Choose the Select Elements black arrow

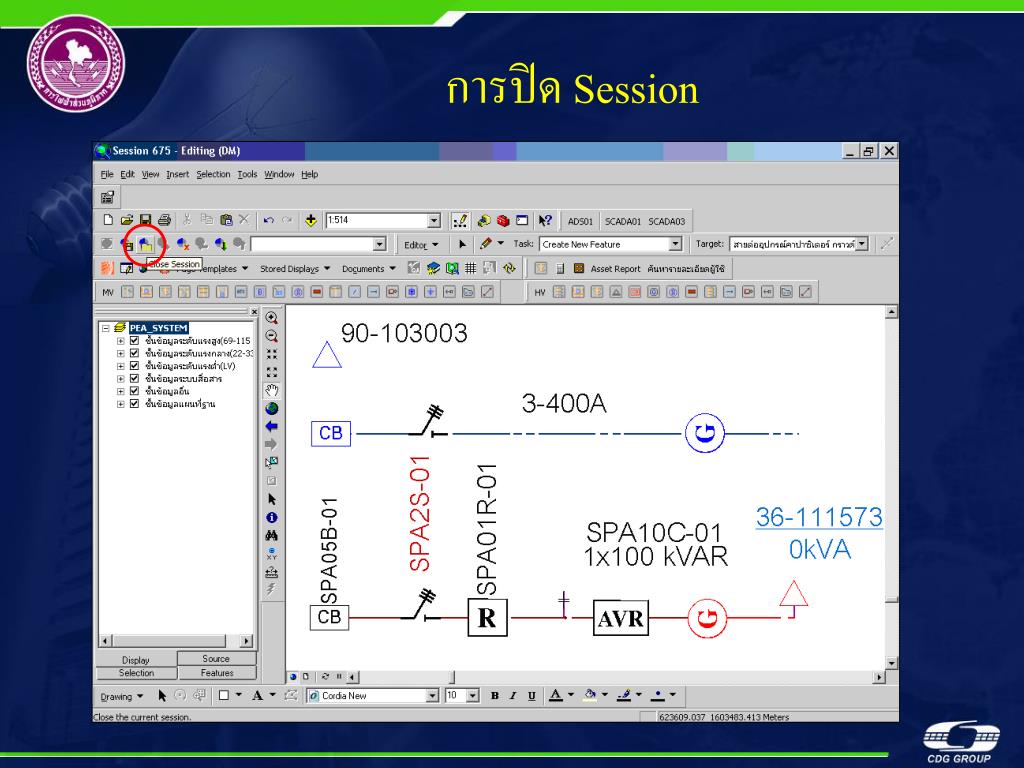272,499
